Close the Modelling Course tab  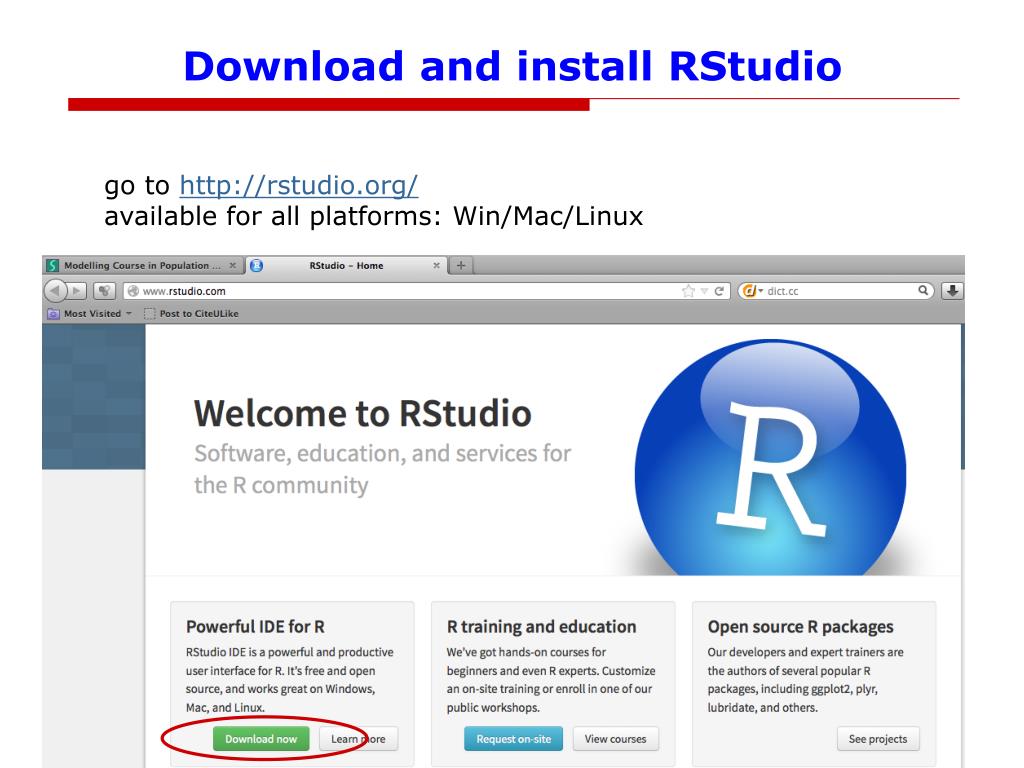click(232, 265)
